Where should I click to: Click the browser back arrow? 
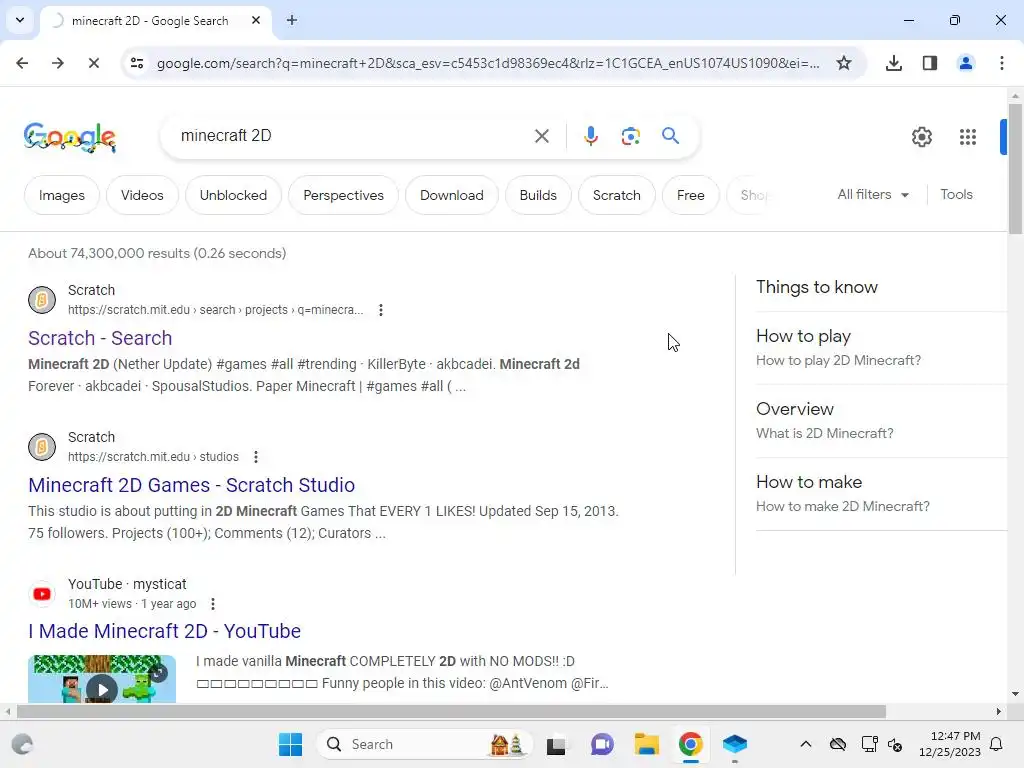pyautogui.click(x=22, y=63)
